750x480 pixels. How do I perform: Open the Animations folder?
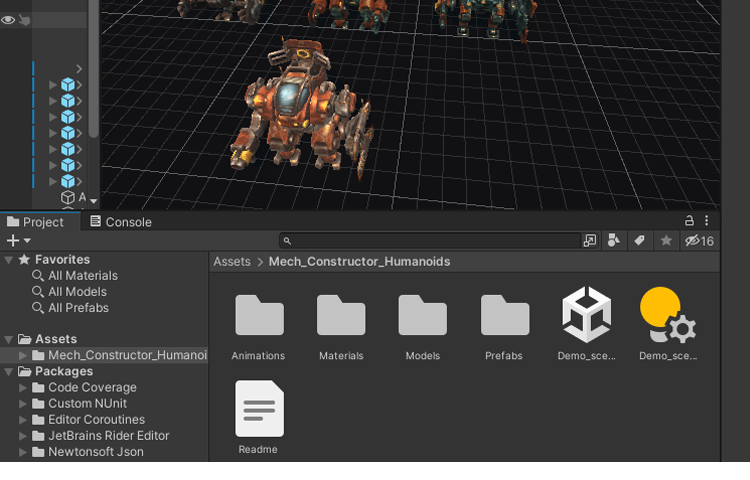259,316
